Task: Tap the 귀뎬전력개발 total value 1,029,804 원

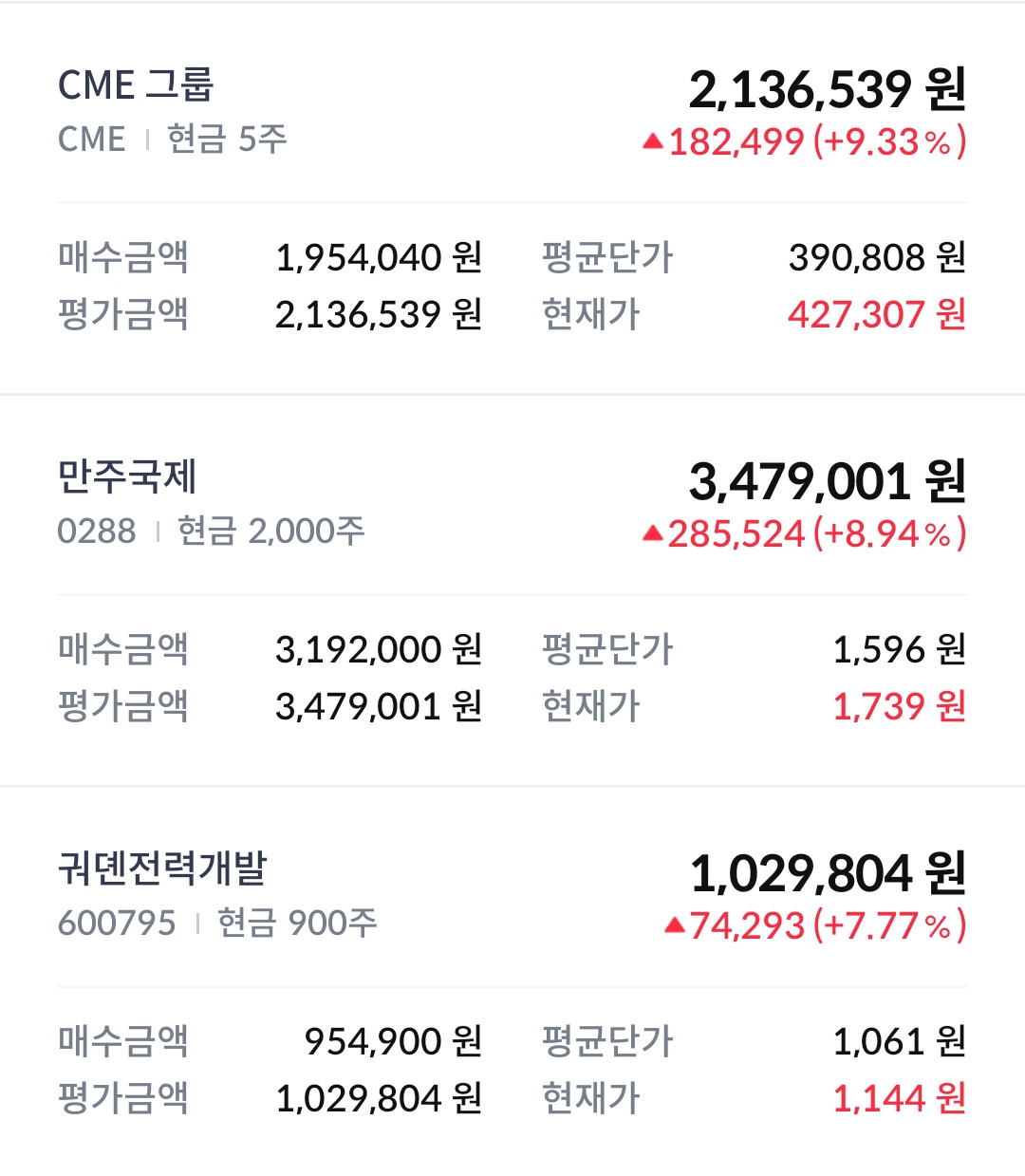Action: click(x=828, y=873)
